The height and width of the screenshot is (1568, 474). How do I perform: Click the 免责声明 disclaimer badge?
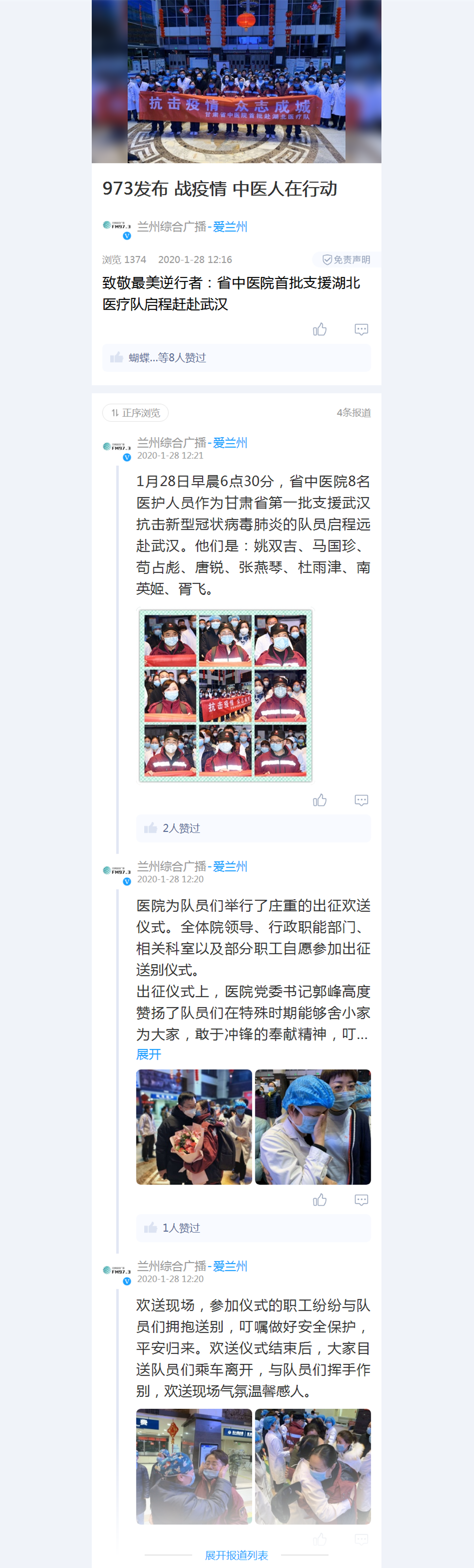pyautogui.click(x=347, y=260)
